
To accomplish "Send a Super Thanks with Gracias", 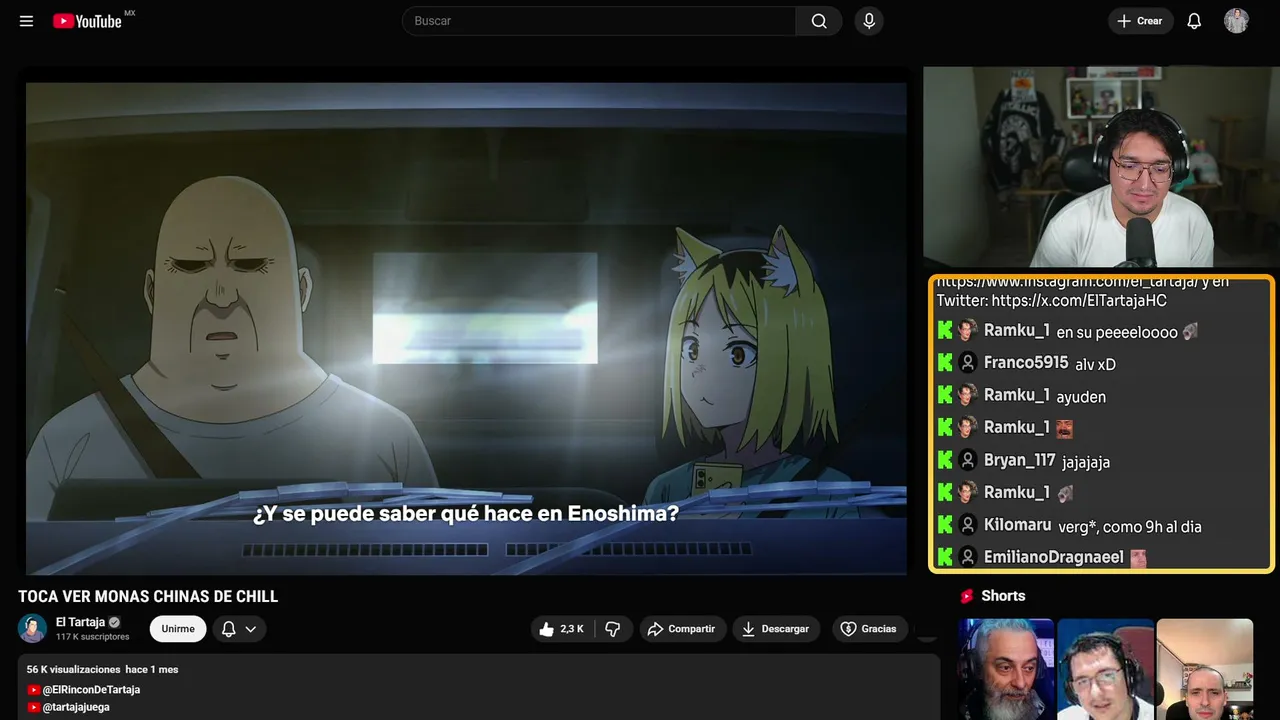I will click(868, 629).
